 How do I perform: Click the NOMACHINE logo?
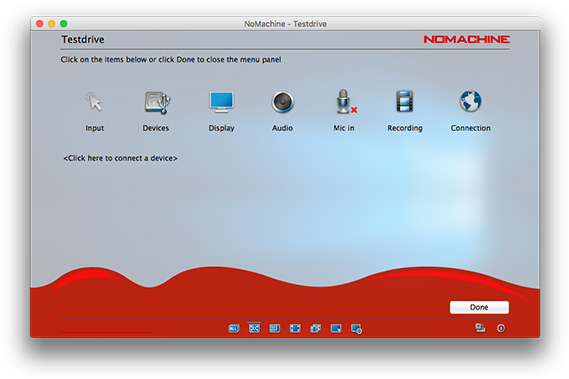(x=466, y=39)
